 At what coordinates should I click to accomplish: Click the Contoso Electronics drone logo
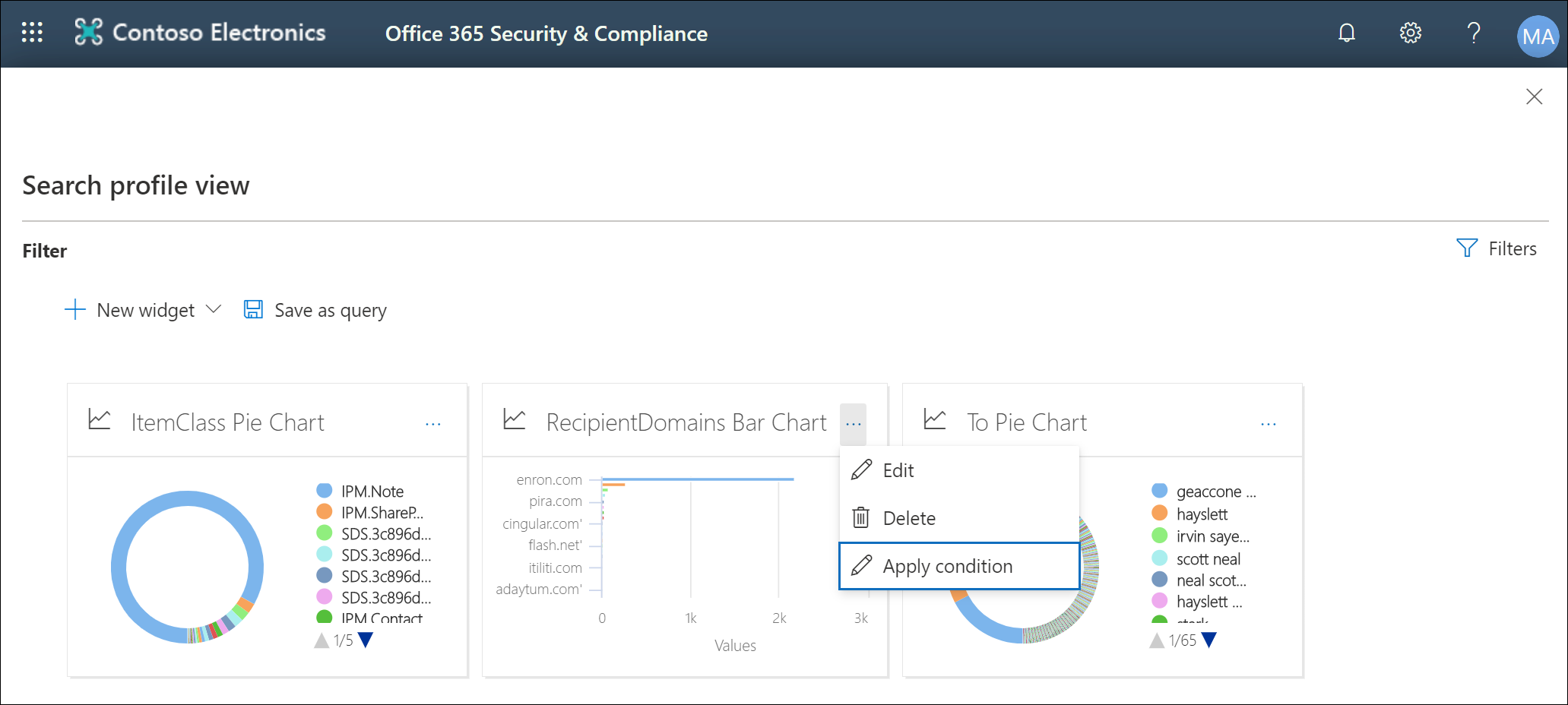[x=88, y=32]
